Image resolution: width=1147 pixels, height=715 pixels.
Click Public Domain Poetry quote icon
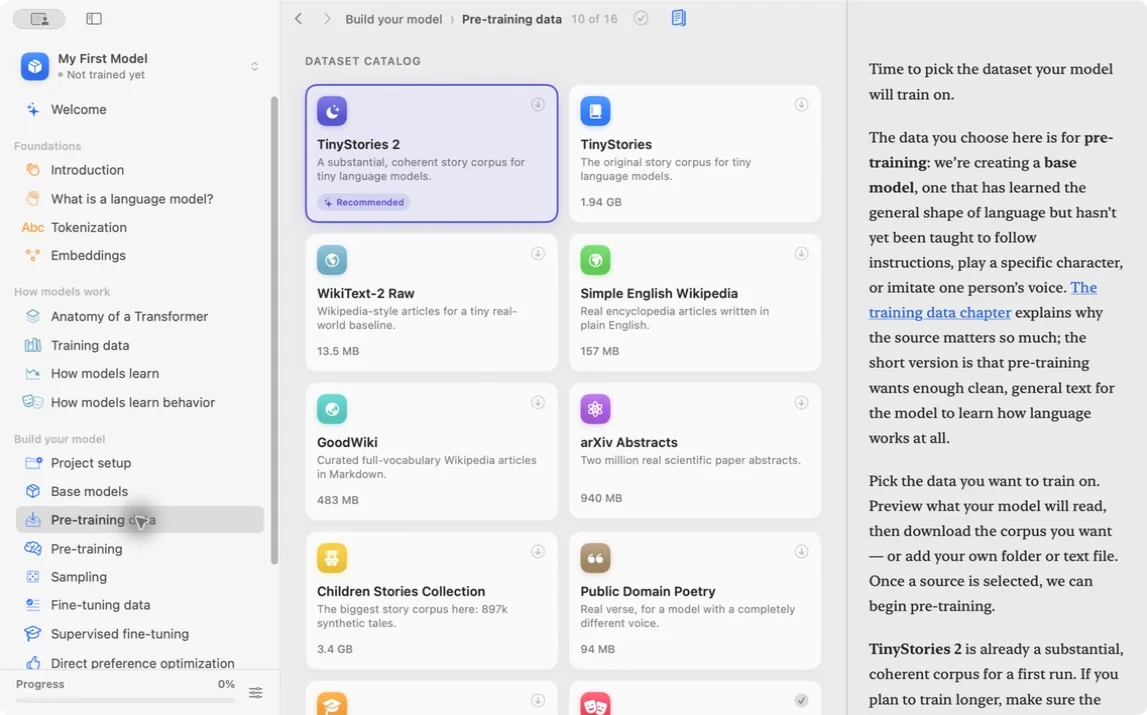(595, 558)
